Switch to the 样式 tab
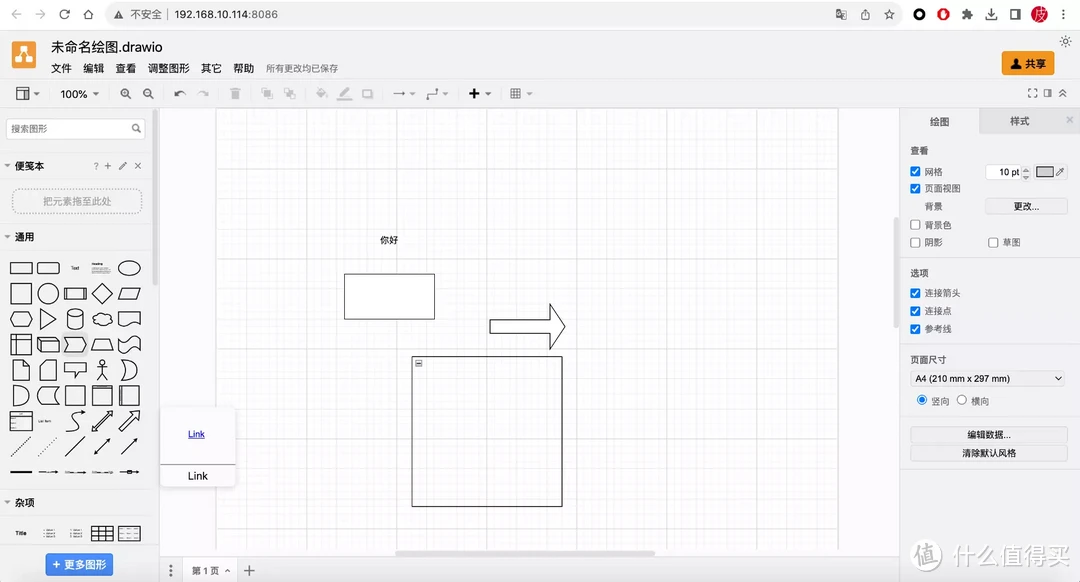Image resolution: width=1080 pixels, height=582 pixels. pyautogui.click(x=1019, y=121)
